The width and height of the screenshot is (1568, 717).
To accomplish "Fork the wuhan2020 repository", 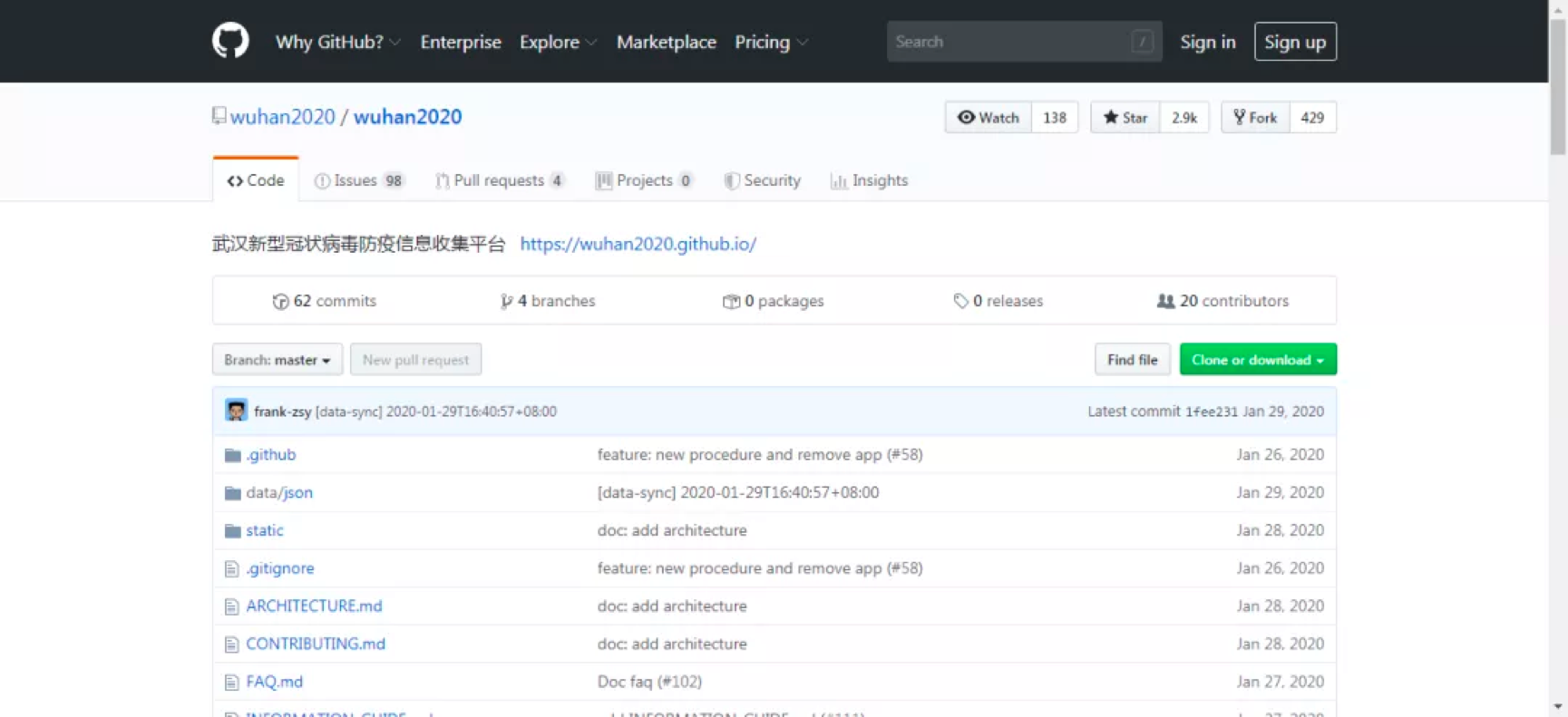I will (x=1255, y=118).
